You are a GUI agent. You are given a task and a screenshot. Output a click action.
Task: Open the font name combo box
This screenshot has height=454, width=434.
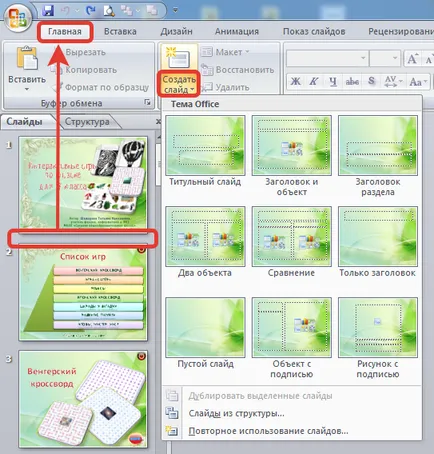pos(327,59)
